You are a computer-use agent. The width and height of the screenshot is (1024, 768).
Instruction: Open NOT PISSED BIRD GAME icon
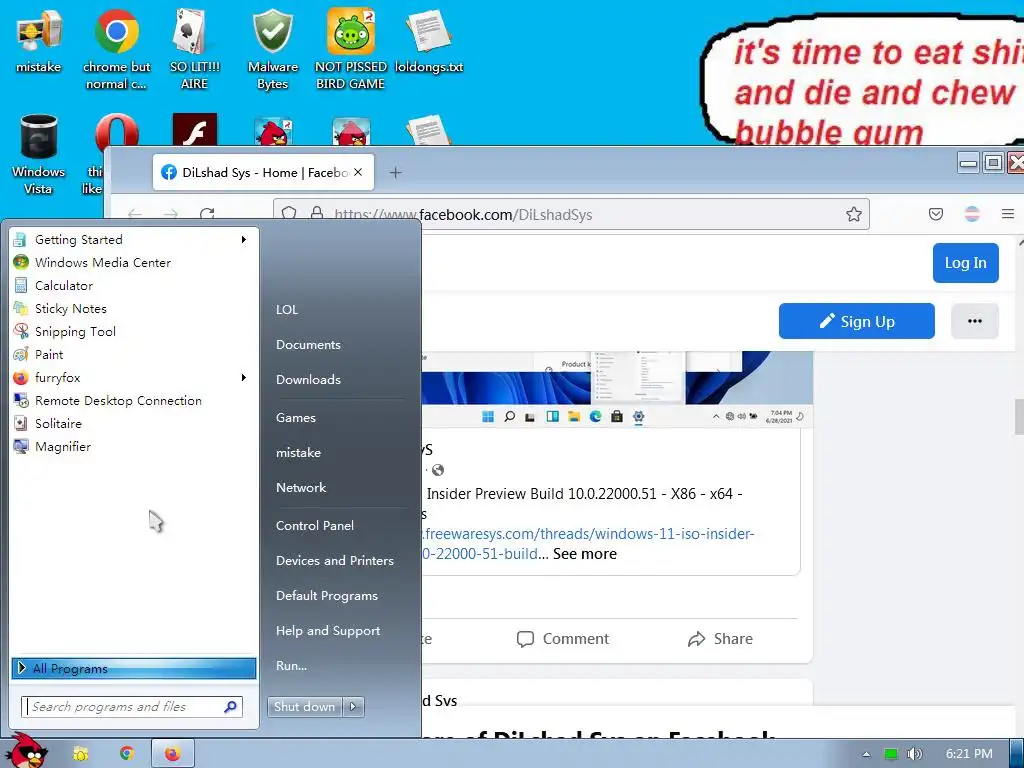[x=351, y=49]
